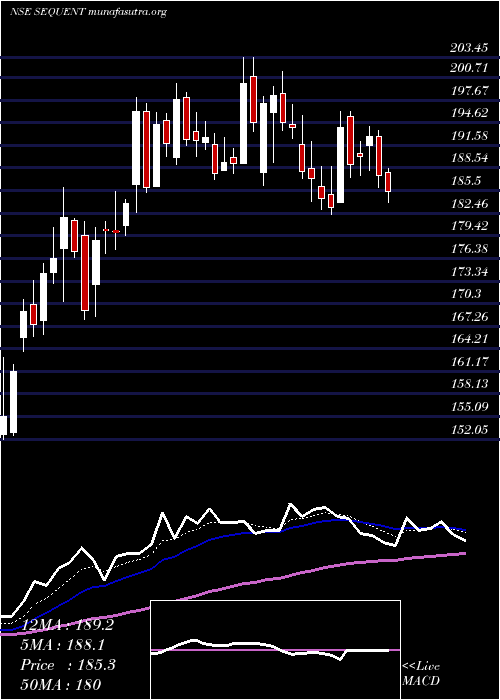Click the 173.34 price axis label
Image resolution: width=500 pixels, height=700 pixels.
click(469, 271)
